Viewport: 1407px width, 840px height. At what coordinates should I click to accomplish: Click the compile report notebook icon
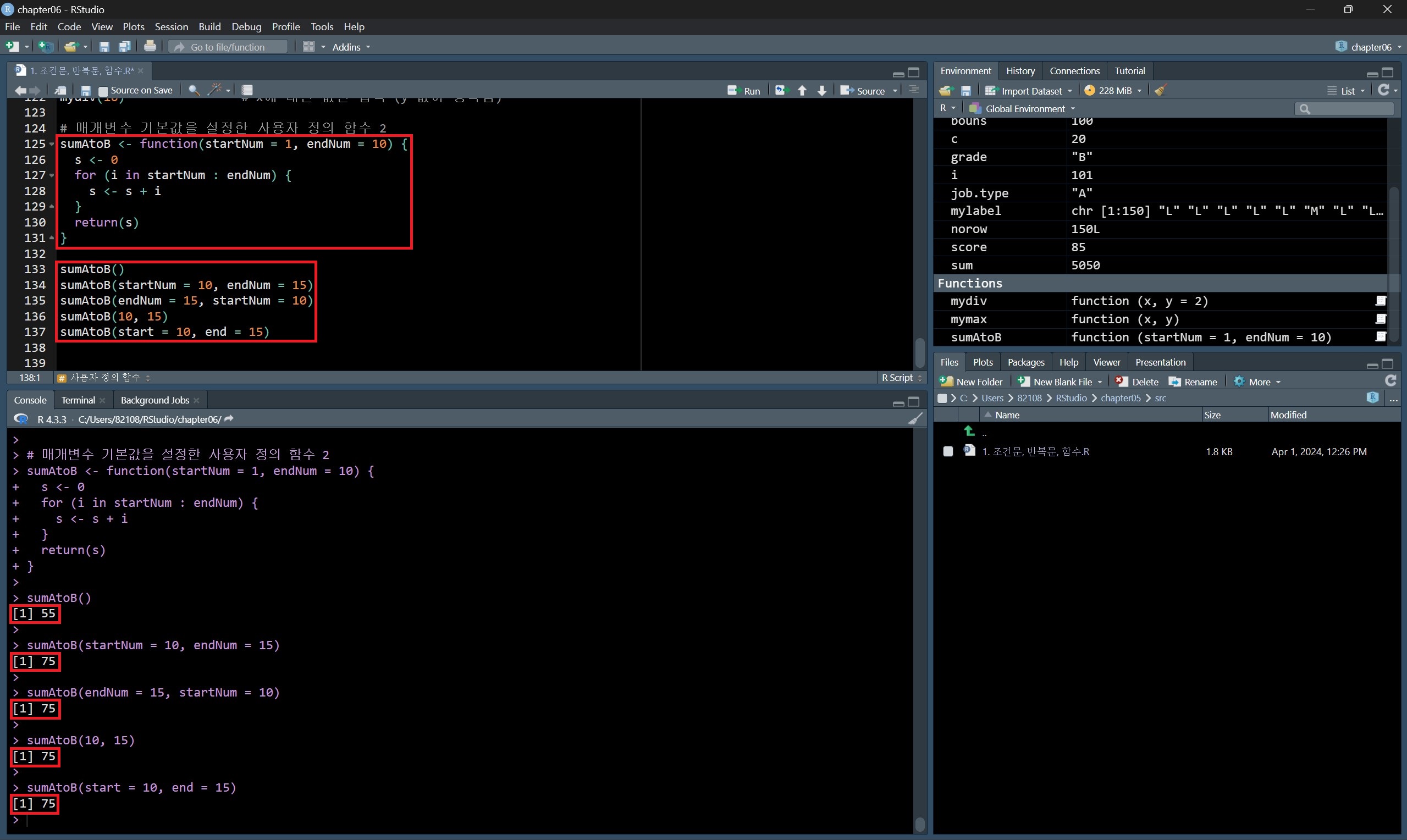click(247, 90)
